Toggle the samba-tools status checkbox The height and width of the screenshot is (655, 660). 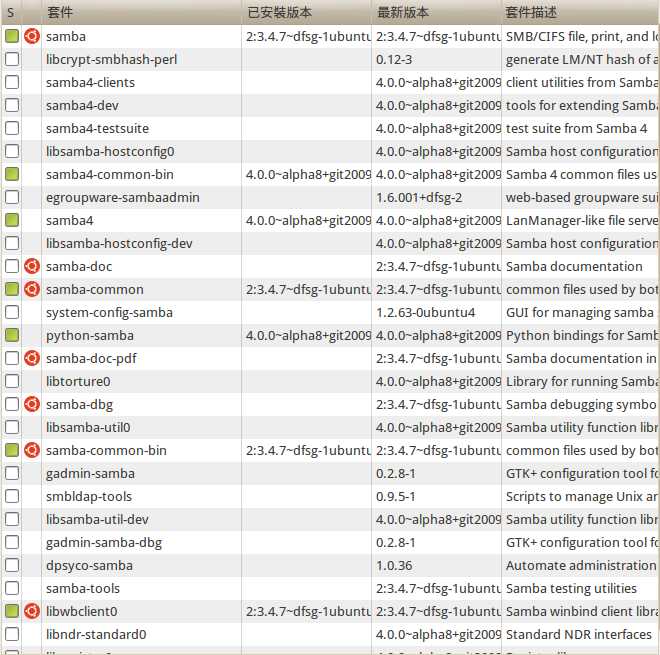(x=12, y=588)
